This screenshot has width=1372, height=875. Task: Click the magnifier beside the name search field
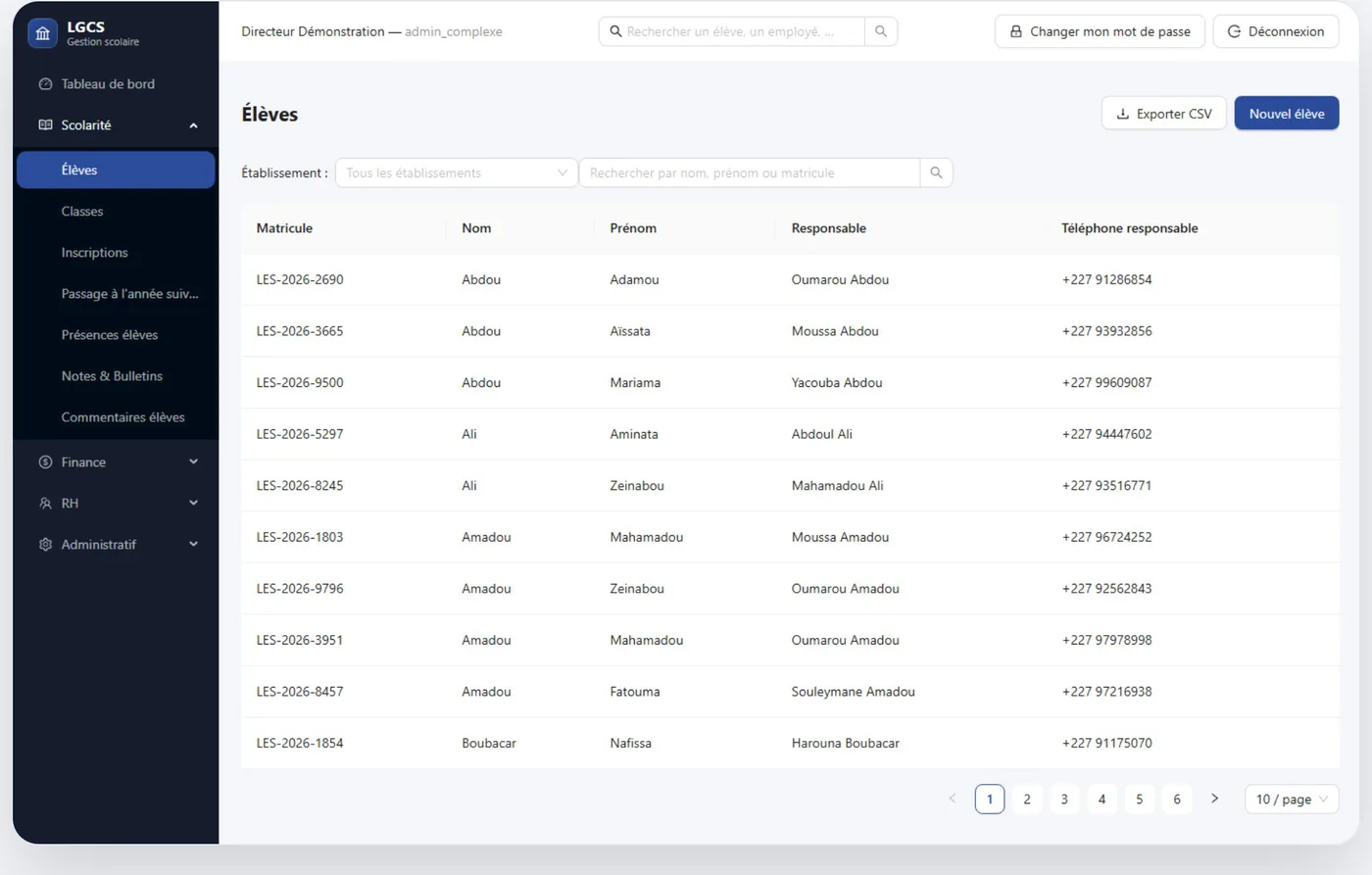point(936,172)
